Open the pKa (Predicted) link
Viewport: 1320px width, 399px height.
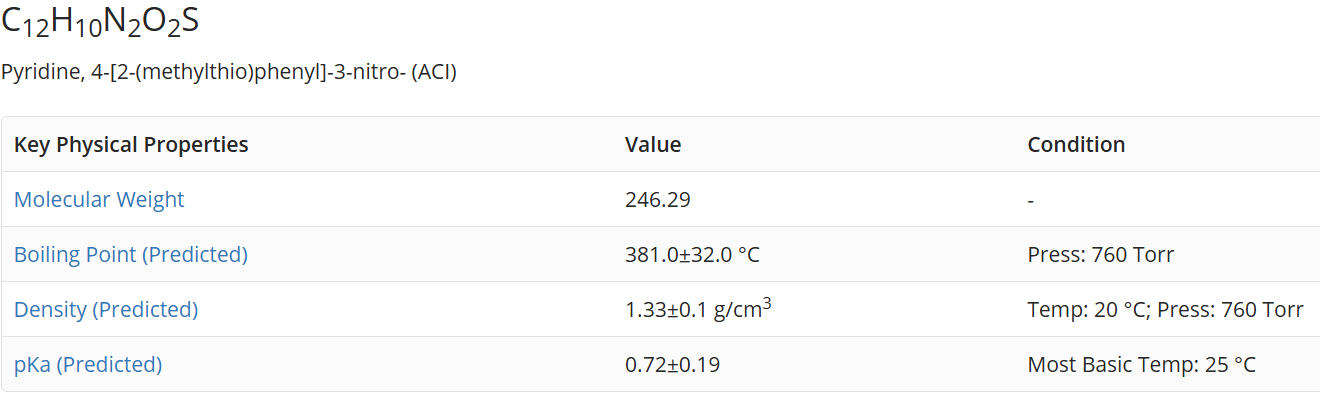point(88,365)
